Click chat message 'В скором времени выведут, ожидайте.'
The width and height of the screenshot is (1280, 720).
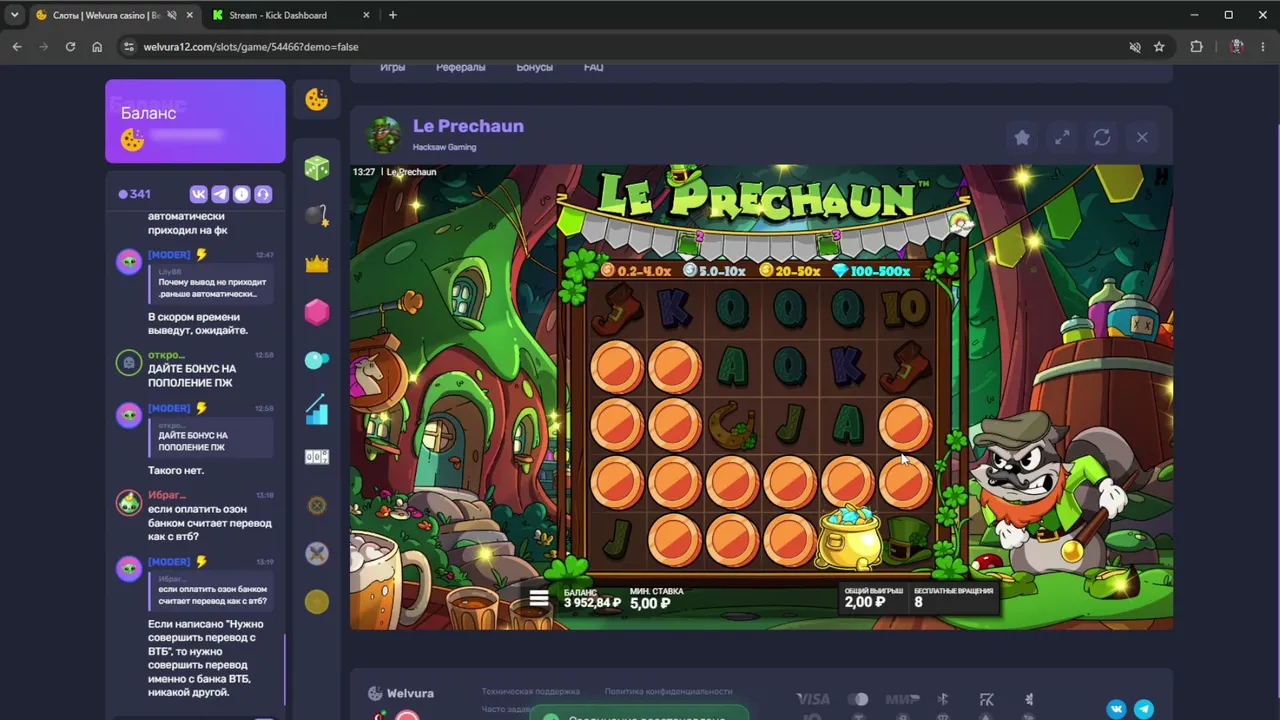click(198, 323)
